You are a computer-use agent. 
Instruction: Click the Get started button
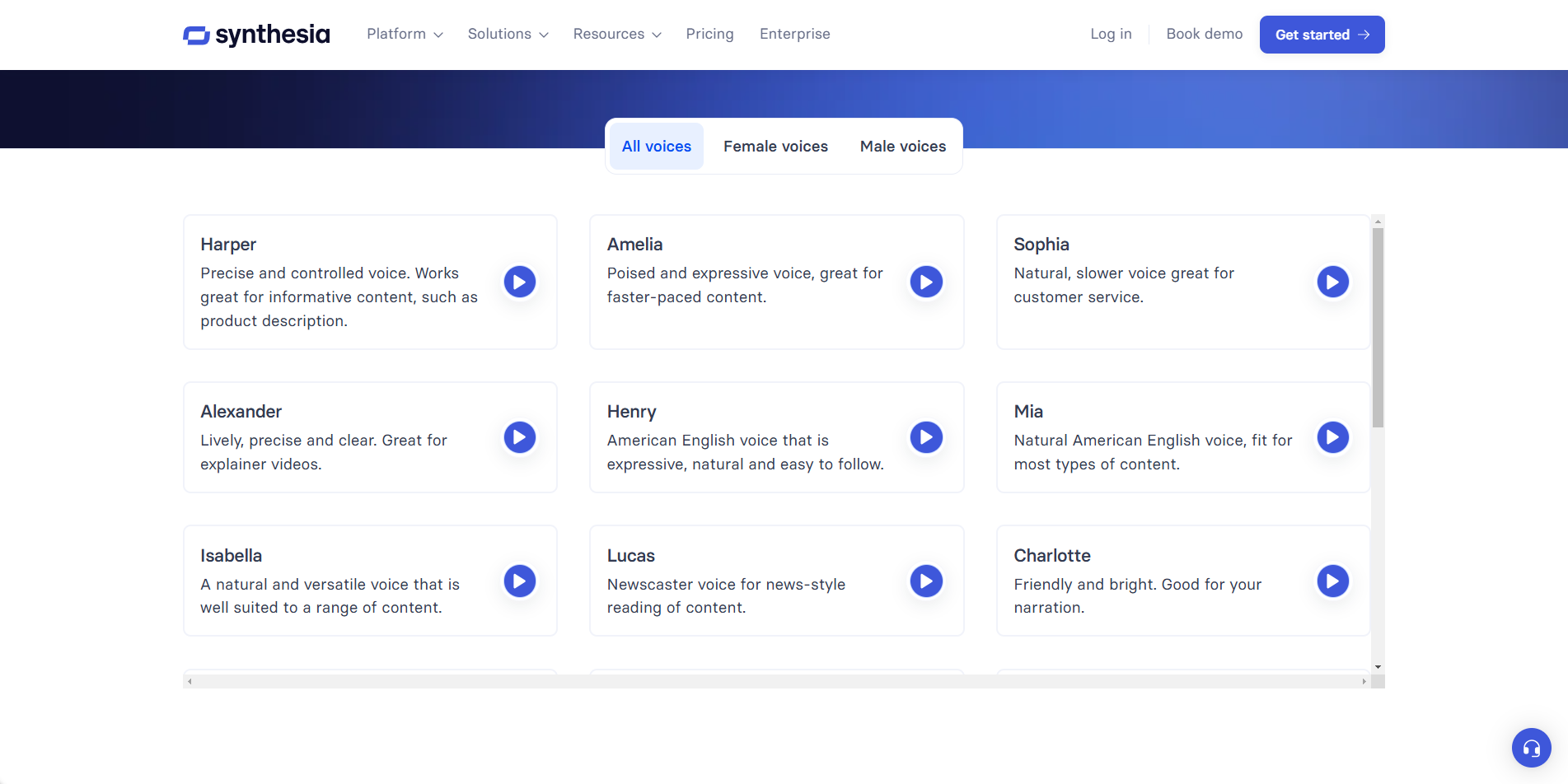[1322, 35]
